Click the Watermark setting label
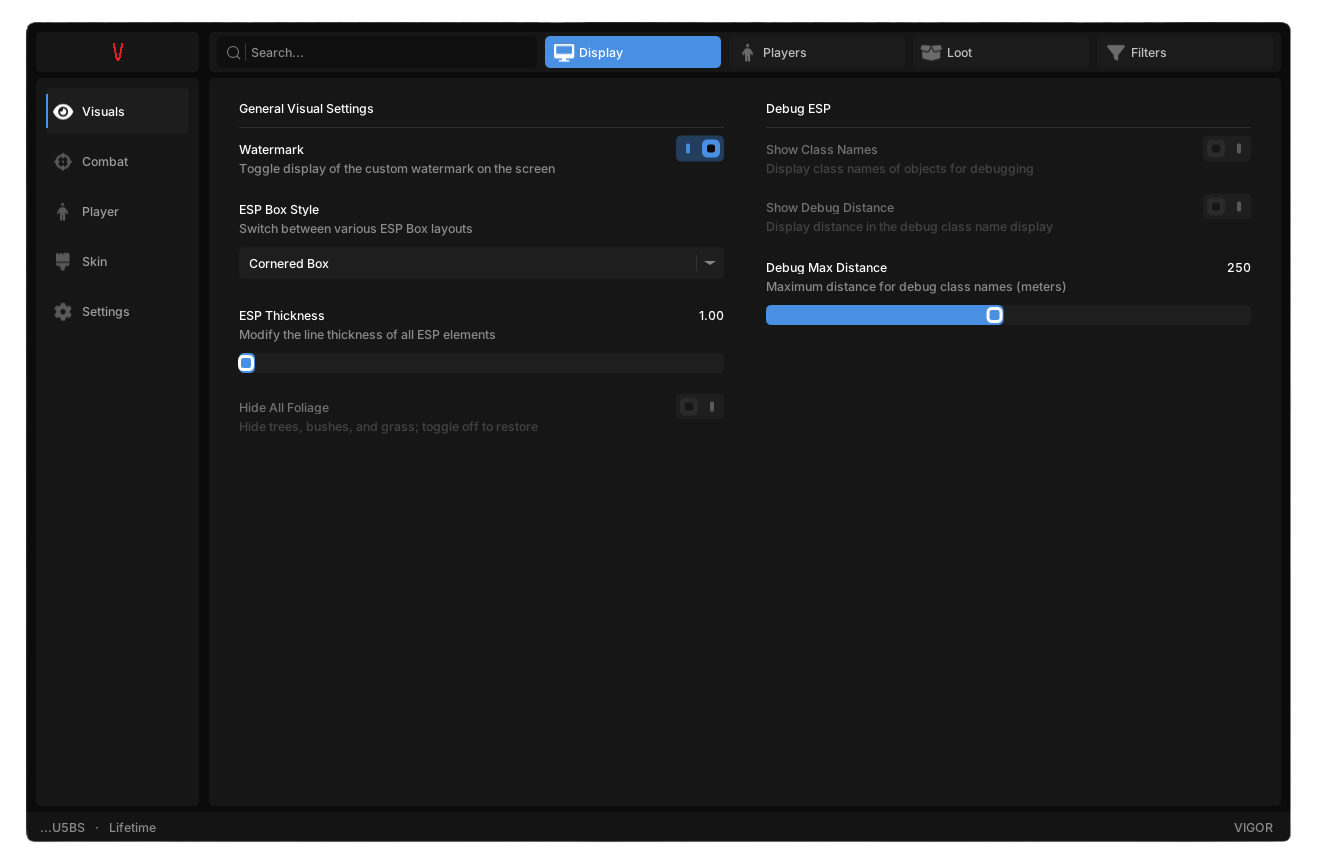The height and width of the screenshot is (866, 1327). tap(271, 150)
